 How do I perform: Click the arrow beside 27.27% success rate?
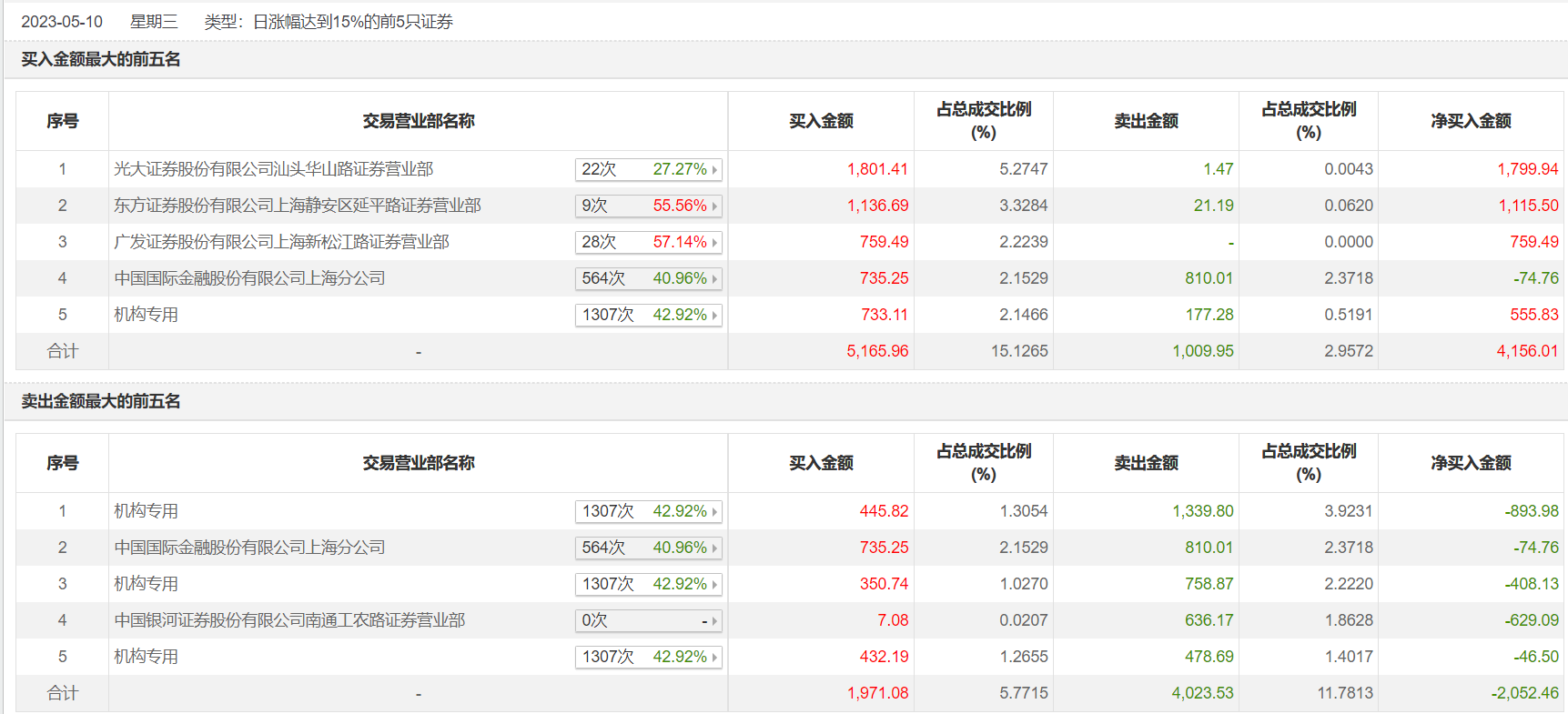pos(714,170)
